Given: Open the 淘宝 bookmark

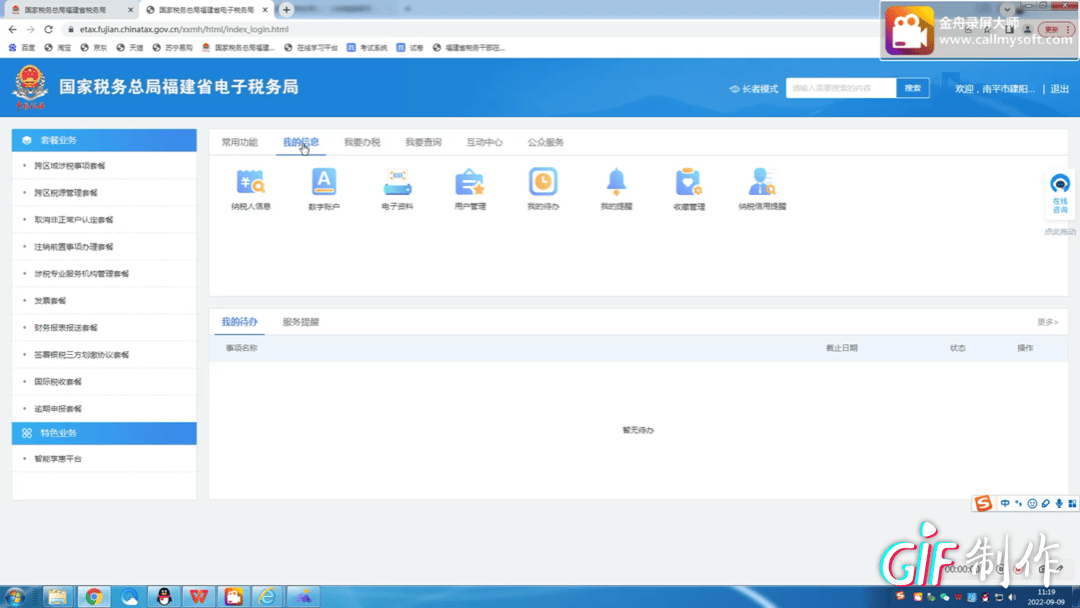Looking at the screenshot, I should (x=58, y=48).
